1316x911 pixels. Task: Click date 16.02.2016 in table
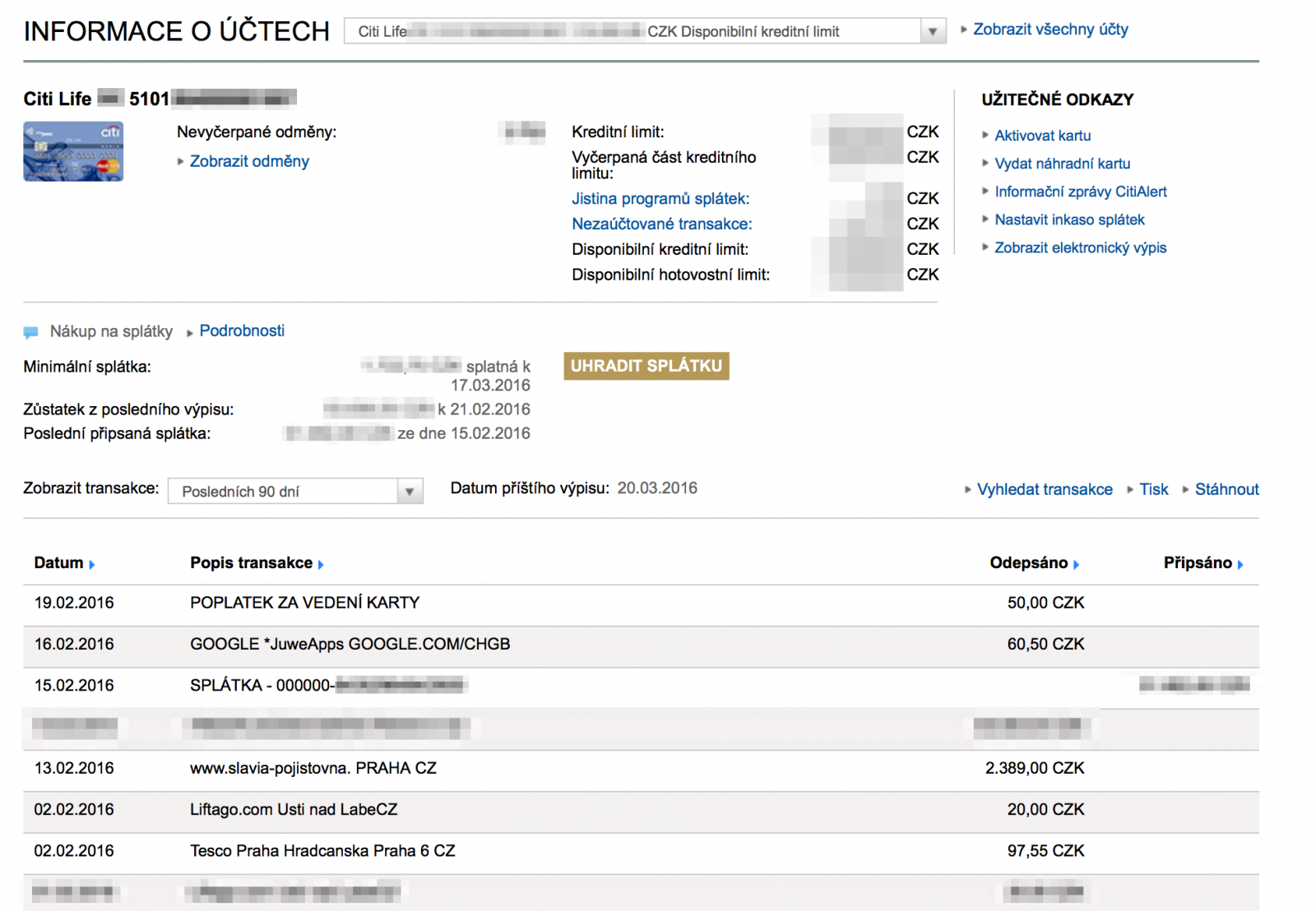(x=74, y=645)
